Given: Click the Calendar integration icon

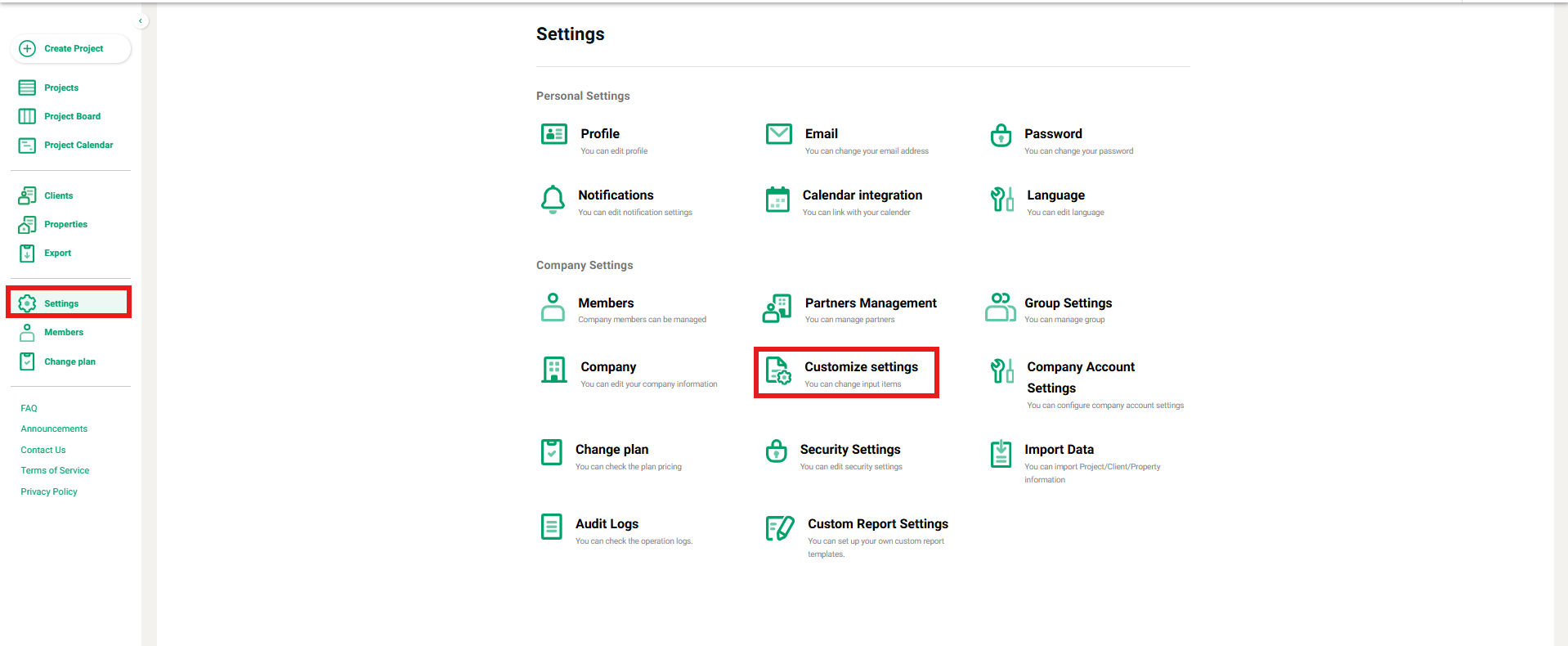Looking at the screenshot, I should (777, 199).
